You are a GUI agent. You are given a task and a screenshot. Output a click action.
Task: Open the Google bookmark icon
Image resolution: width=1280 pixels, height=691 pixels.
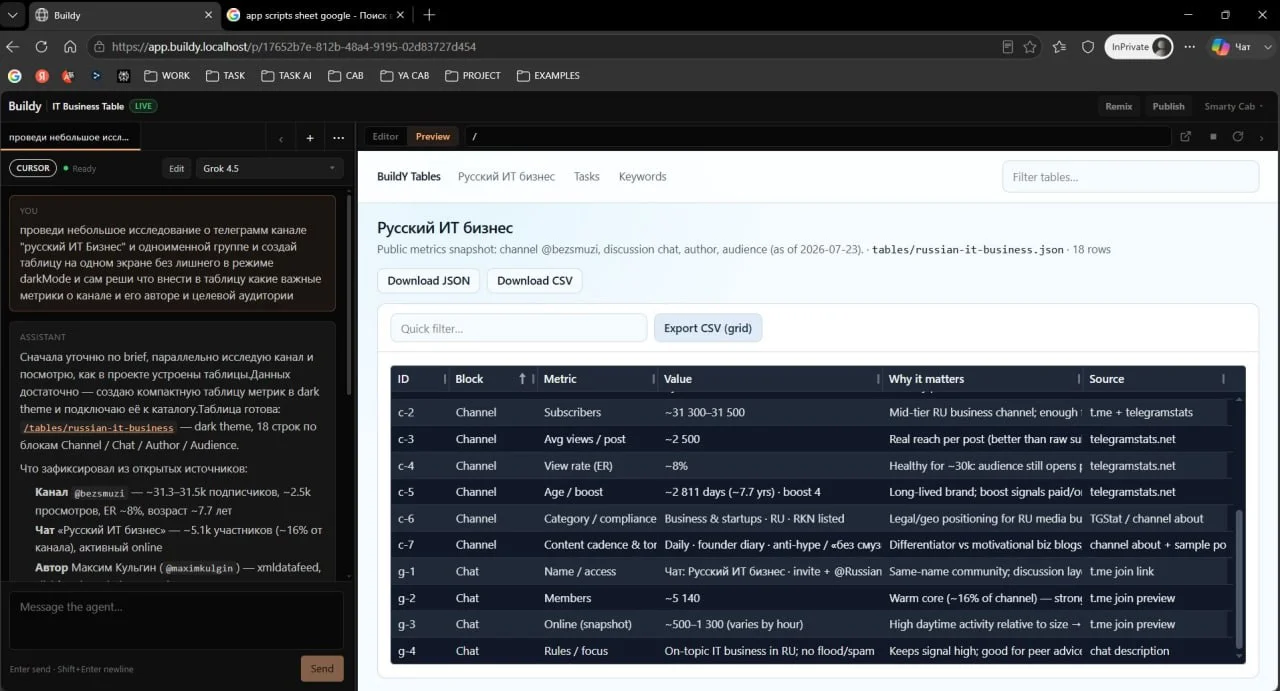click(x=14, y=75)
